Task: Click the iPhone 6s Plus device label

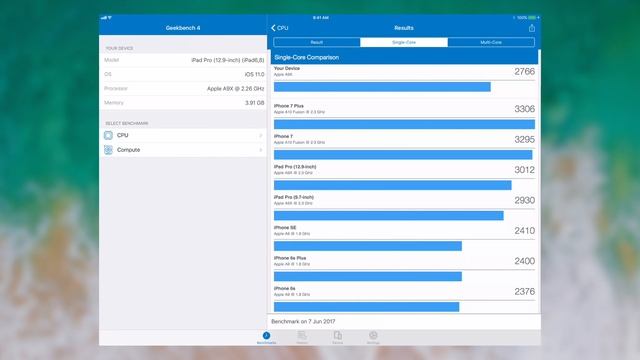Action: tap(290, 258)
